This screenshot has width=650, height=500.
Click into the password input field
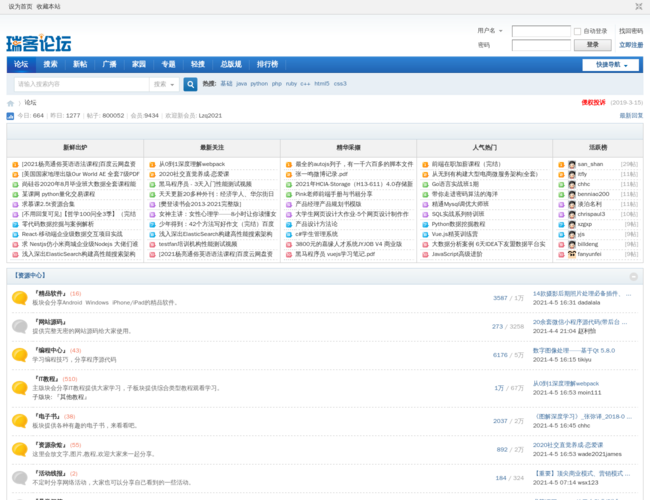540,45
